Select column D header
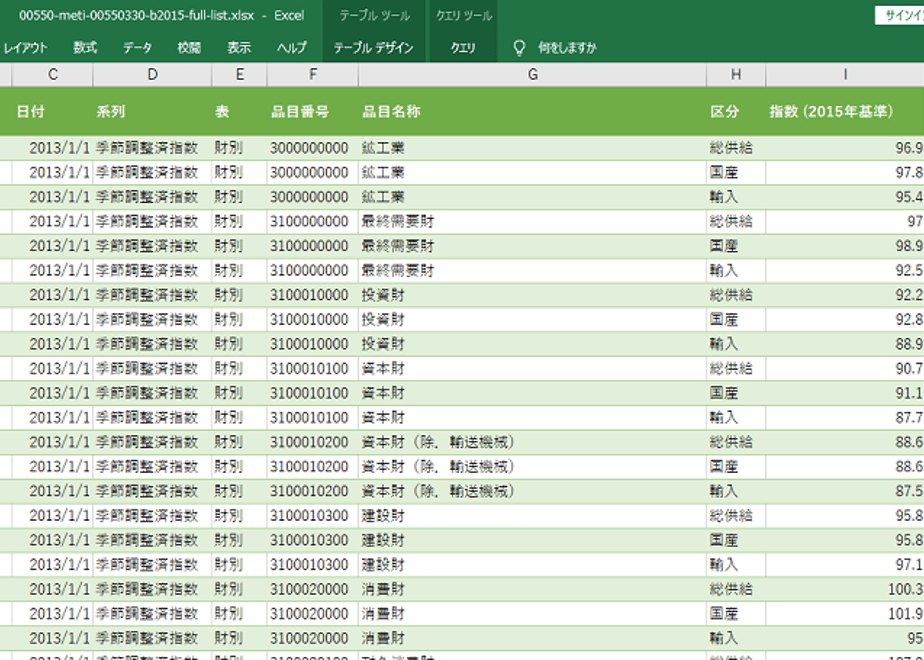Viewport: 924px width, 660px height. click(152, 74)
